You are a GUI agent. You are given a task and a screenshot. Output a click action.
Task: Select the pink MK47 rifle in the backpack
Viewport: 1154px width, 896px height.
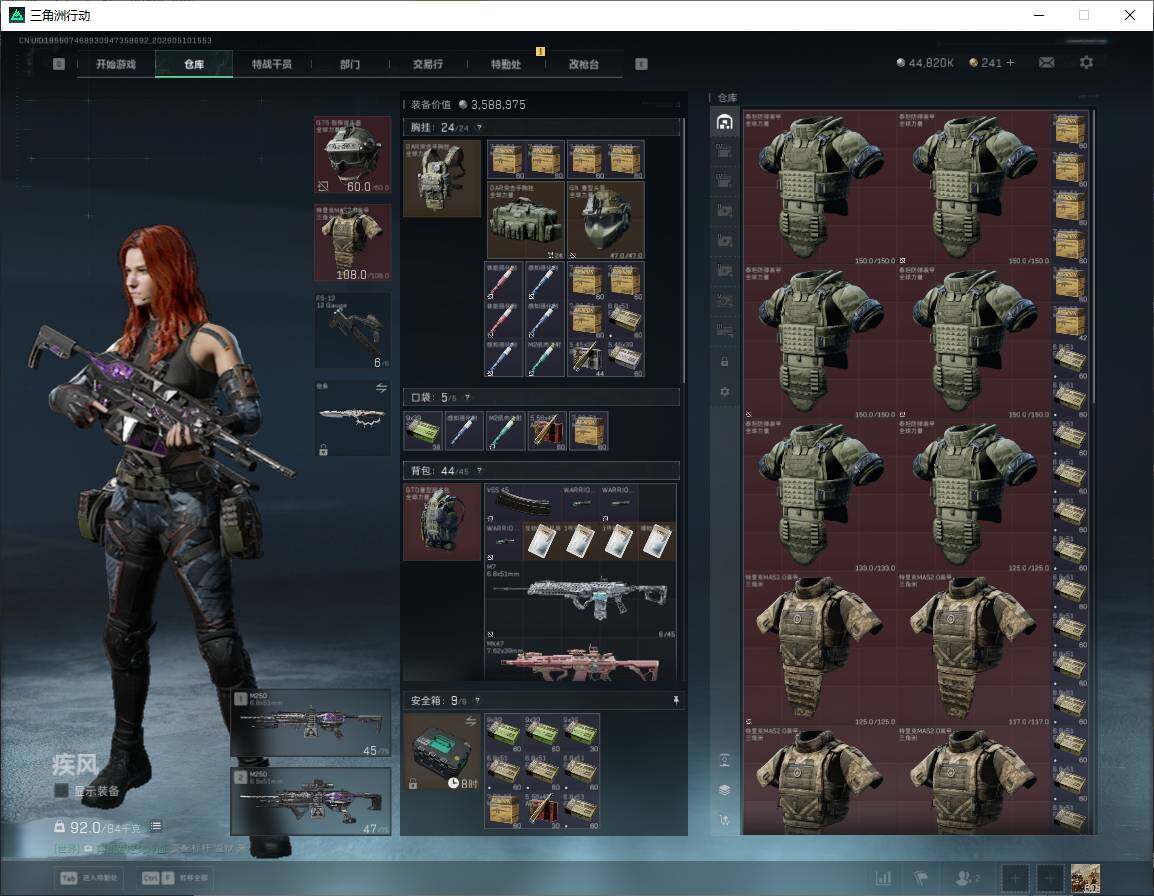[581, 660]
